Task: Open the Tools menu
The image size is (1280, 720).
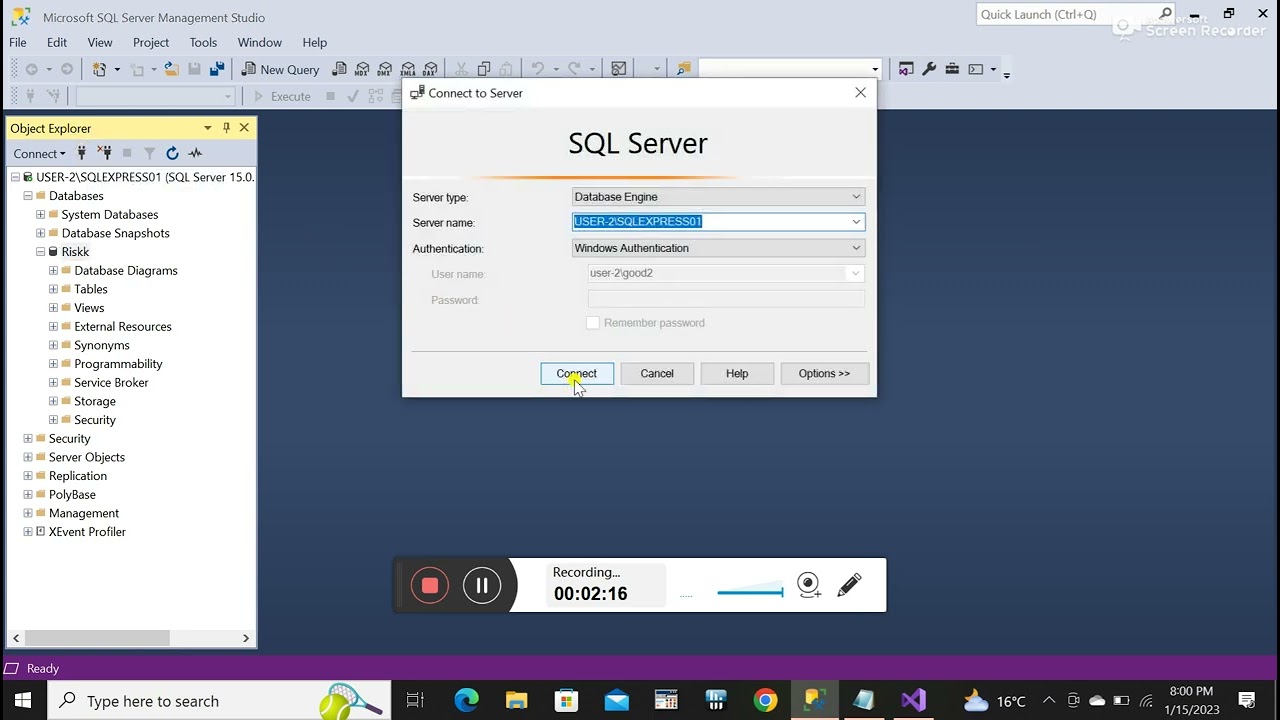Action: coord(203,42)
